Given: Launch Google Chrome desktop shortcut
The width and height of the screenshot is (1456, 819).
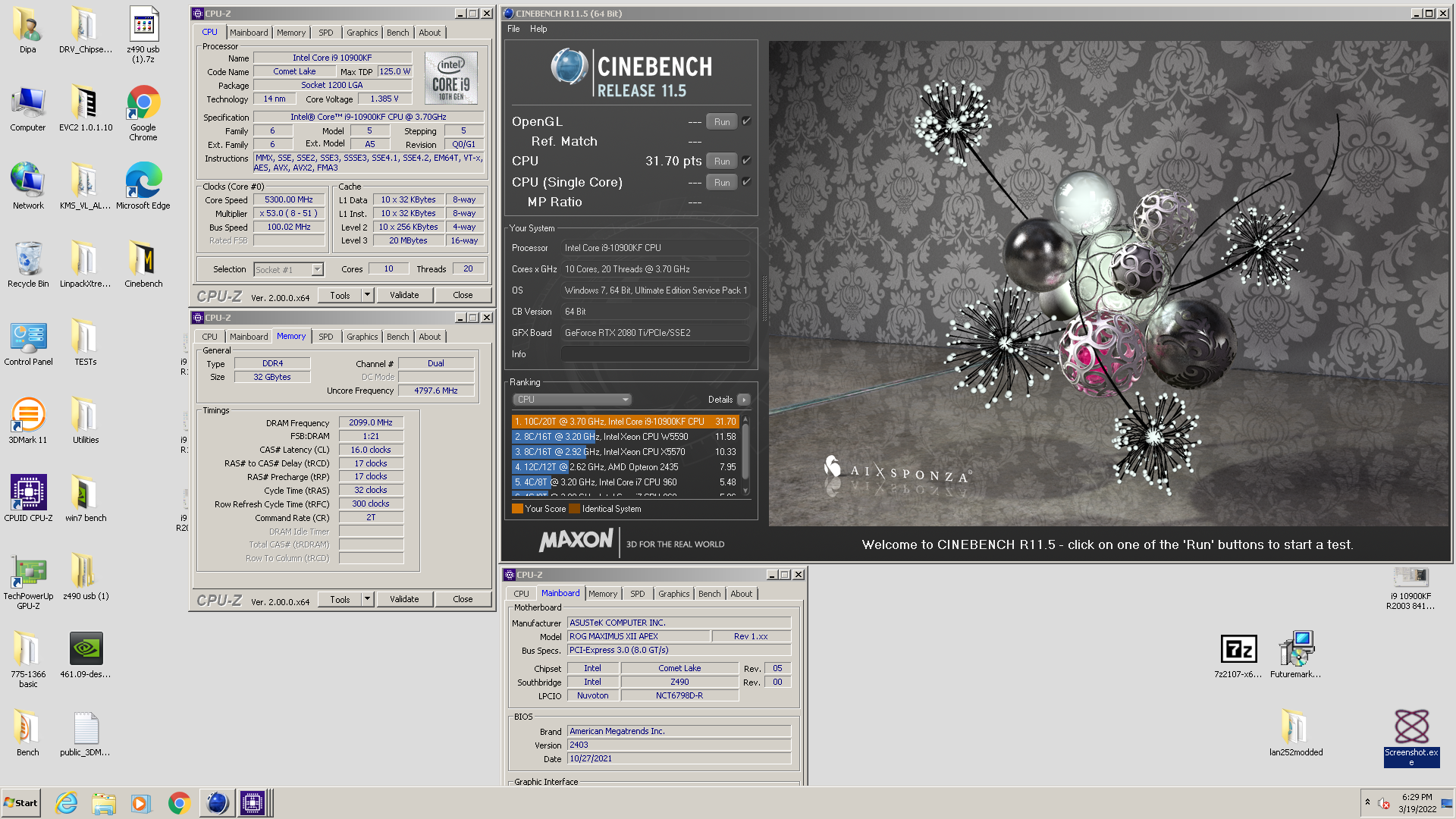Looking at the screenshot, I should (143, 113).
